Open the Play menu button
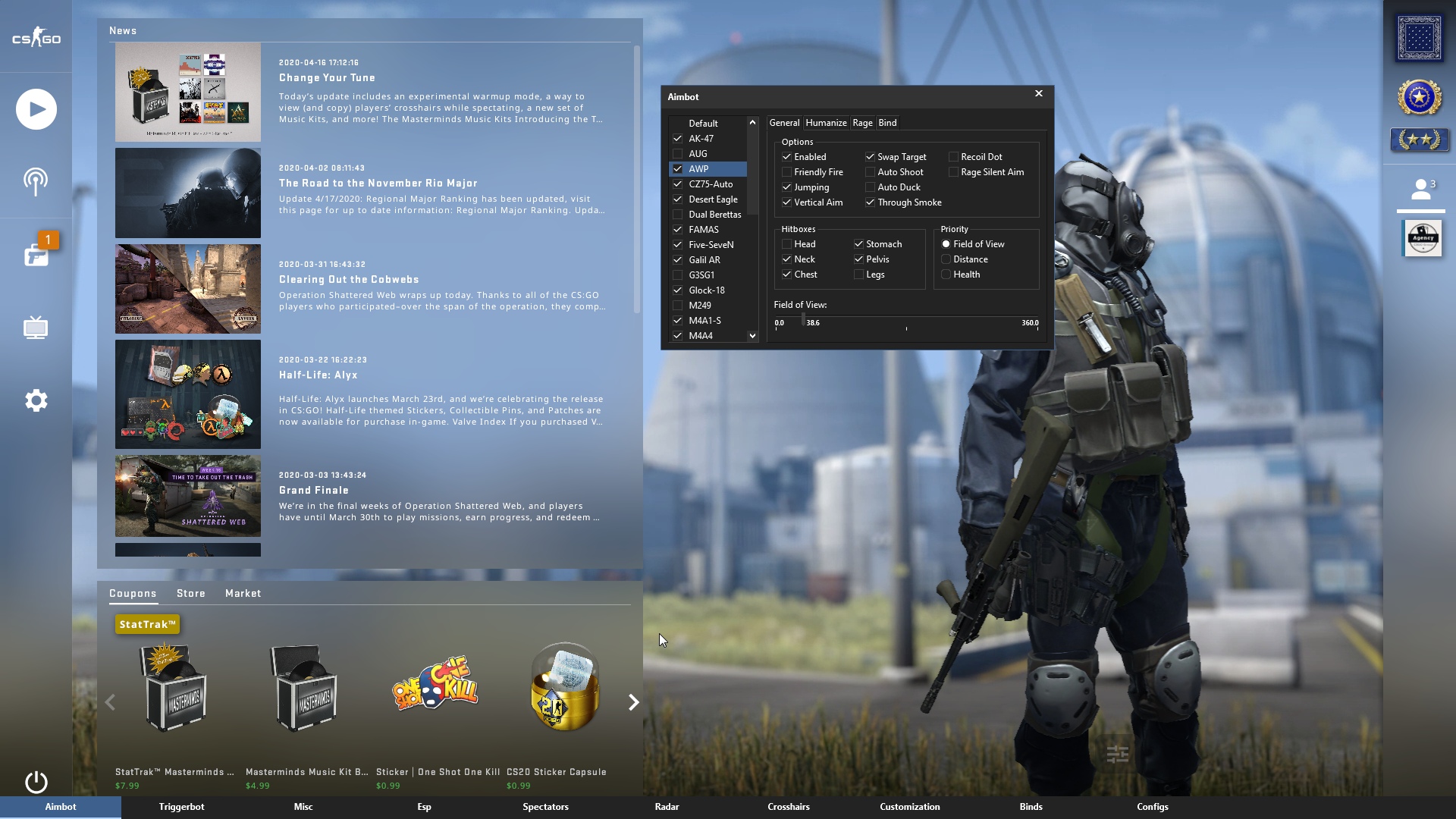 click(36, 109)
